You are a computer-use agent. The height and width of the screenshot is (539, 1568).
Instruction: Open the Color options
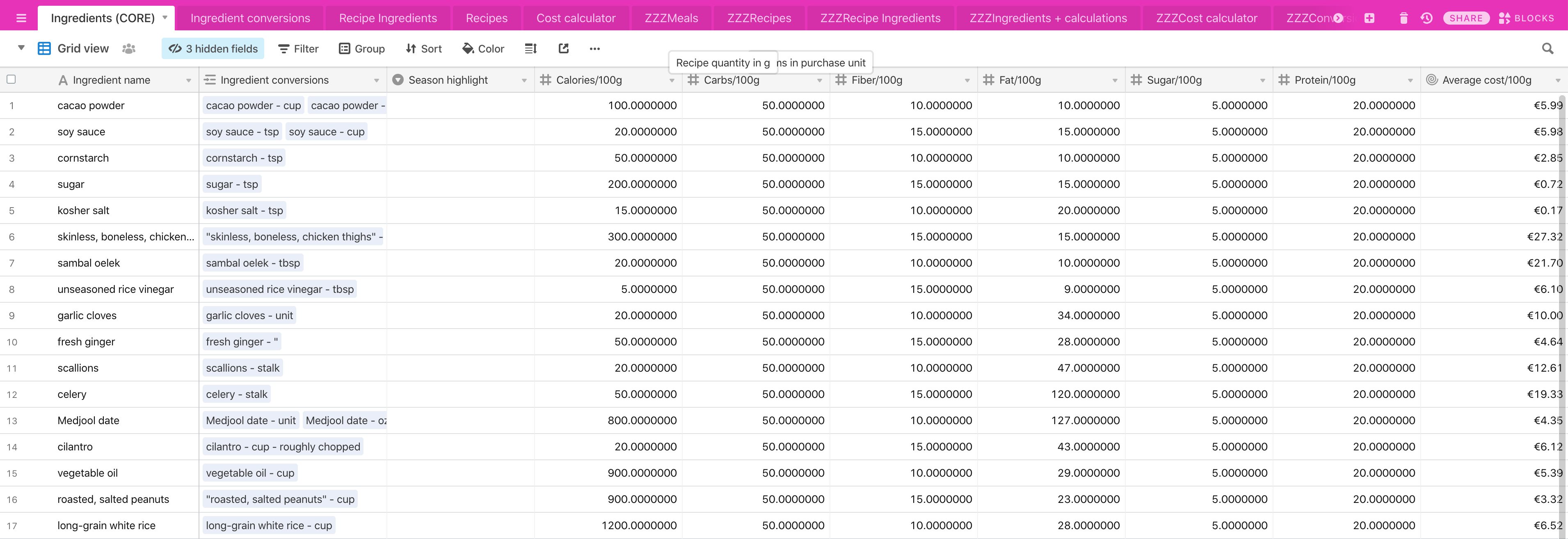(x=483, y=49)
